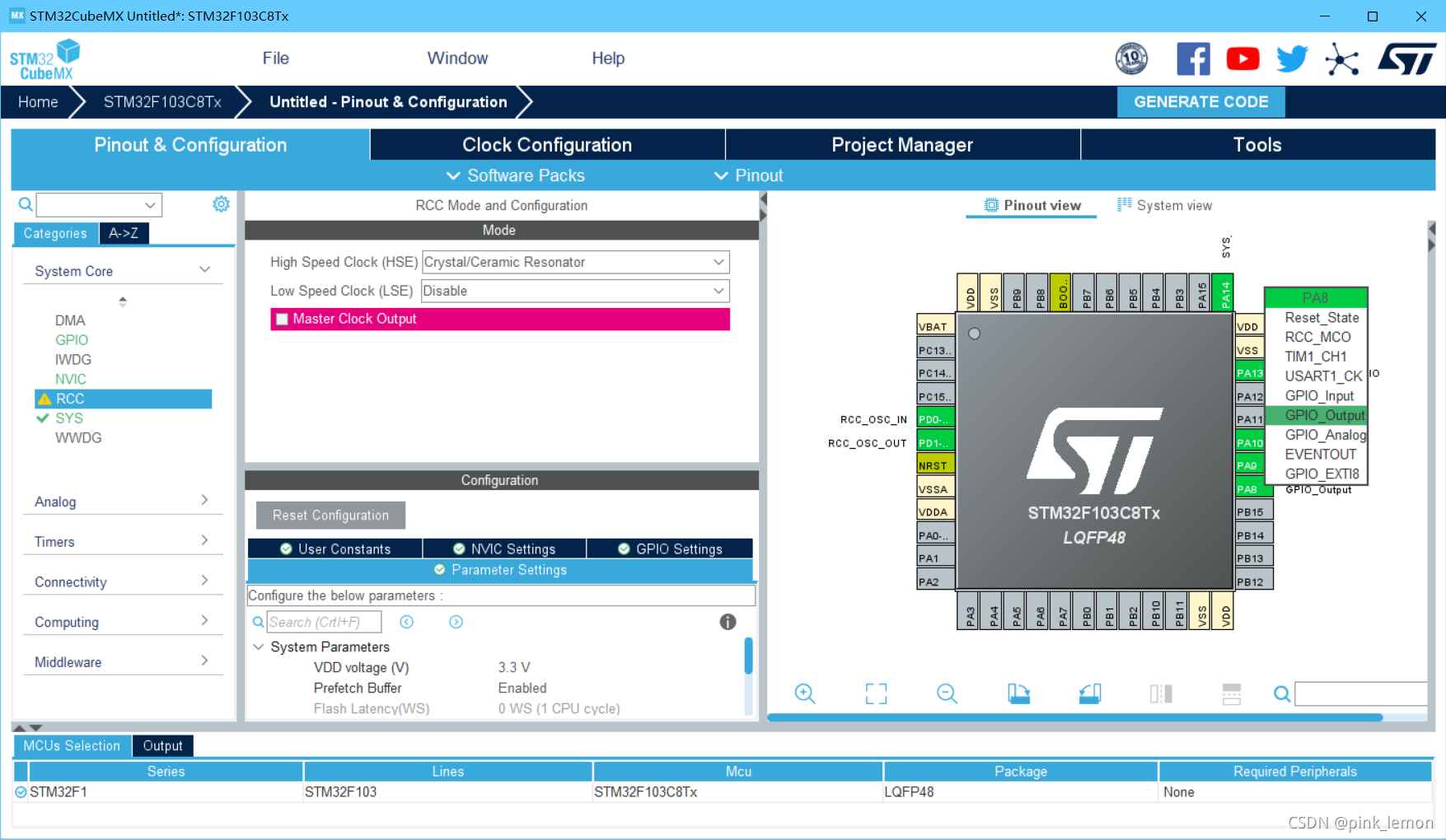
Task: Open the ST Twitter icon
Action: click(1292, 59)
